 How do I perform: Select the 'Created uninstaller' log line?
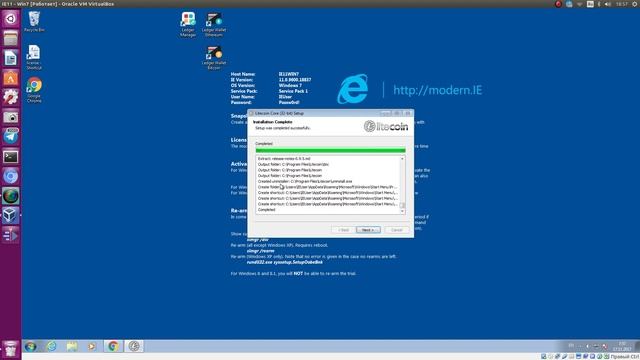(305, 181)
